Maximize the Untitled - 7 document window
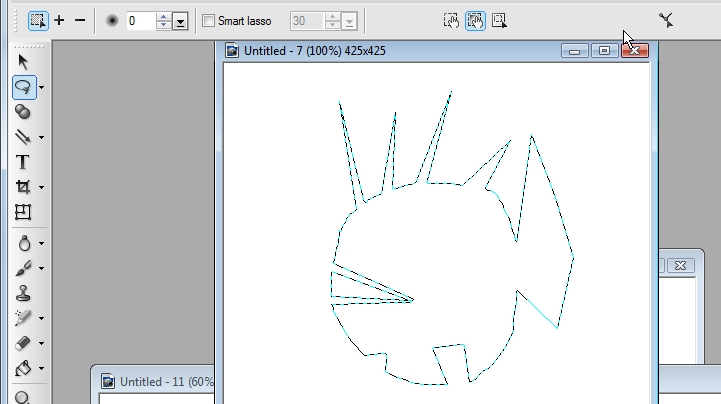This screenshot has width=721, height=404. point(605,50)
